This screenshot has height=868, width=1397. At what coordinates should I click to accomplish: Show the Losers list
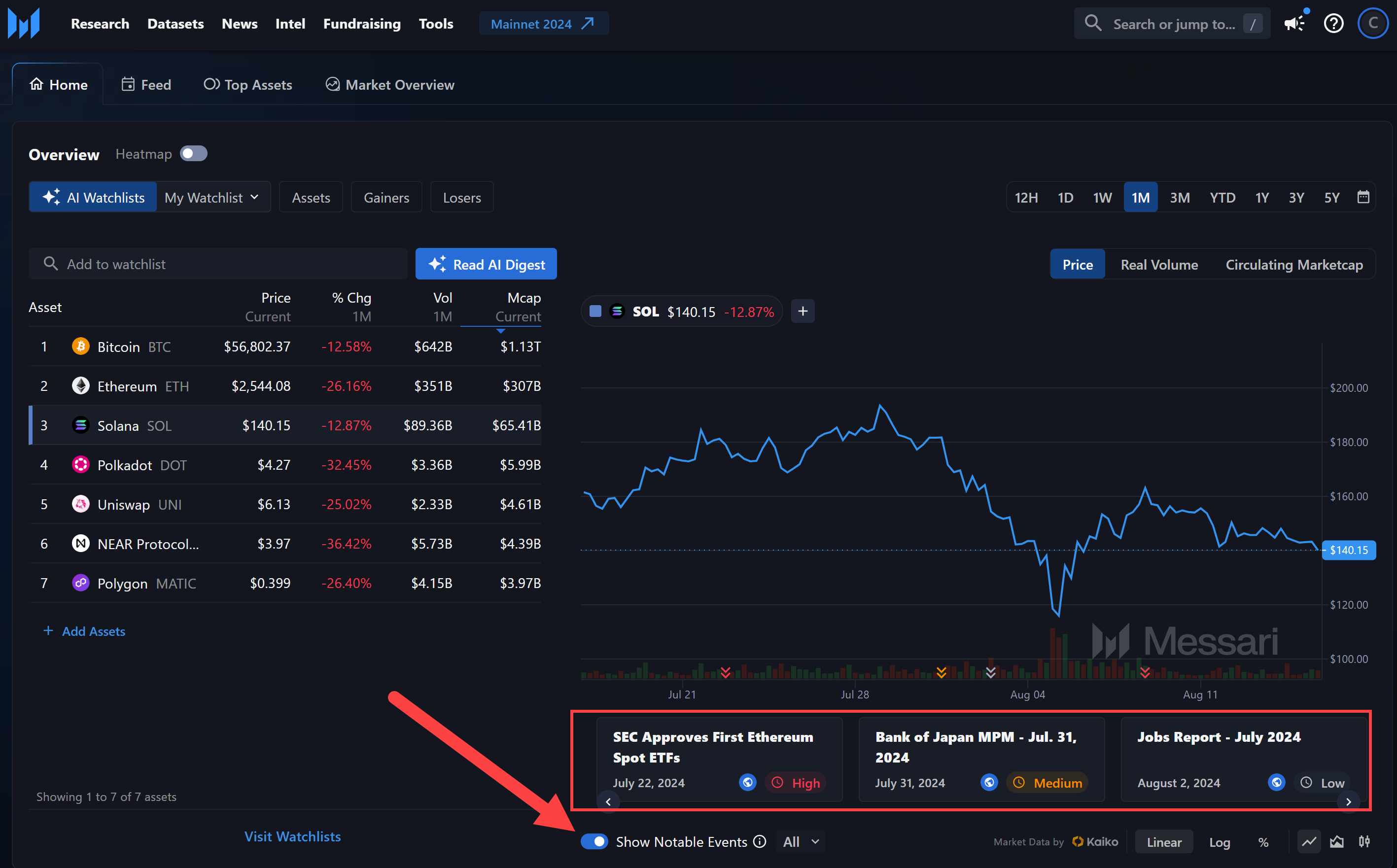[462, 198]
